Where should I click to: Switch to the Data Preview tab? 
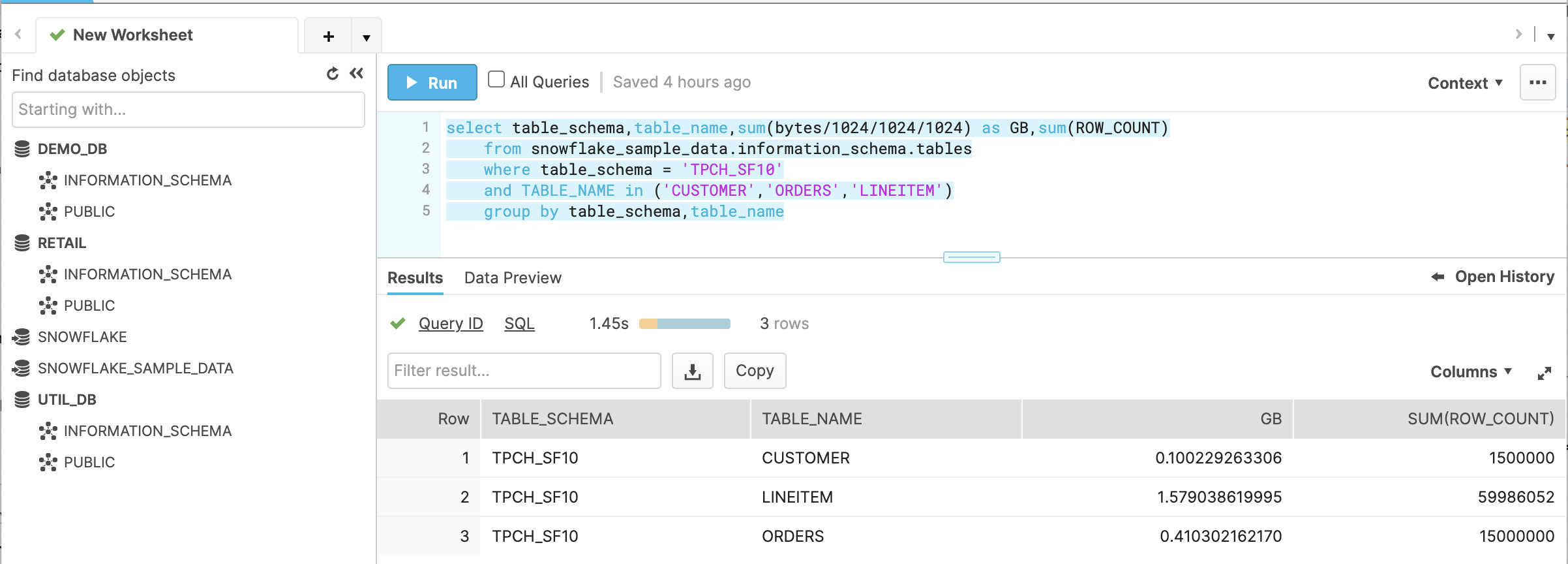coord(513,278)
